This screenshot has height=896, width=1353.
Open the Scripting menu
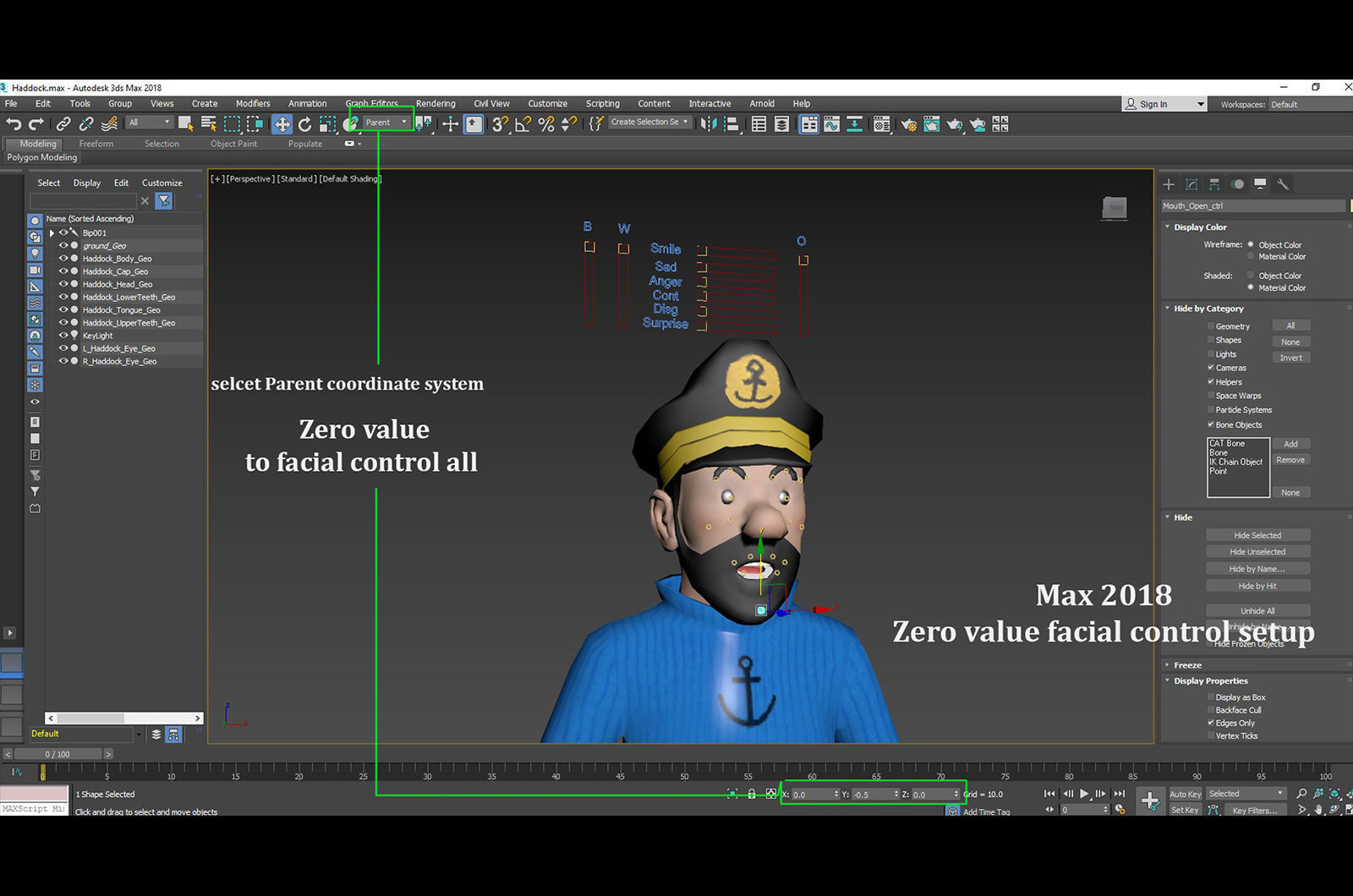(x=603, y=104)
